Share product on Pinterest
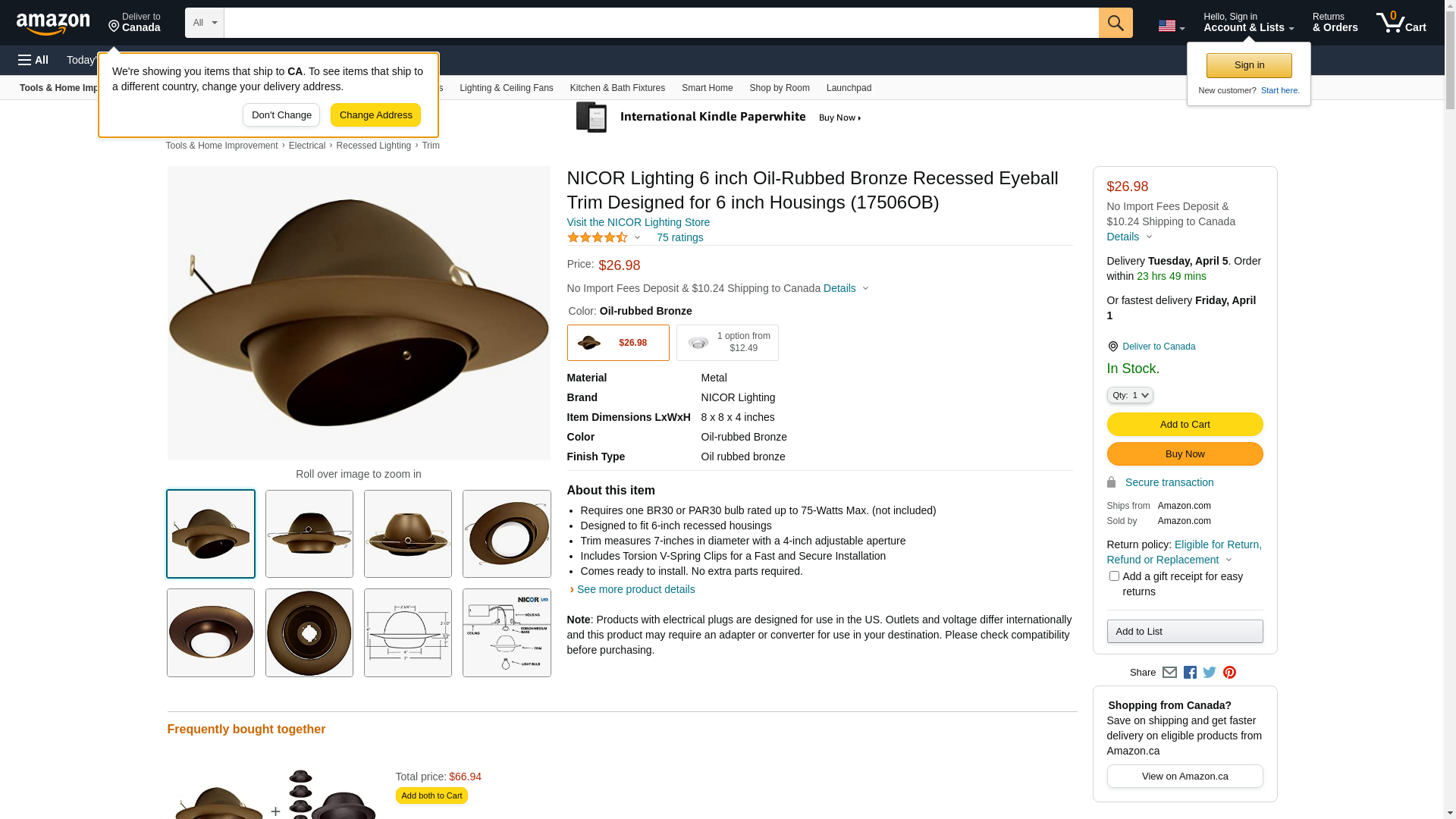1456x819 pixels. 1229,673
